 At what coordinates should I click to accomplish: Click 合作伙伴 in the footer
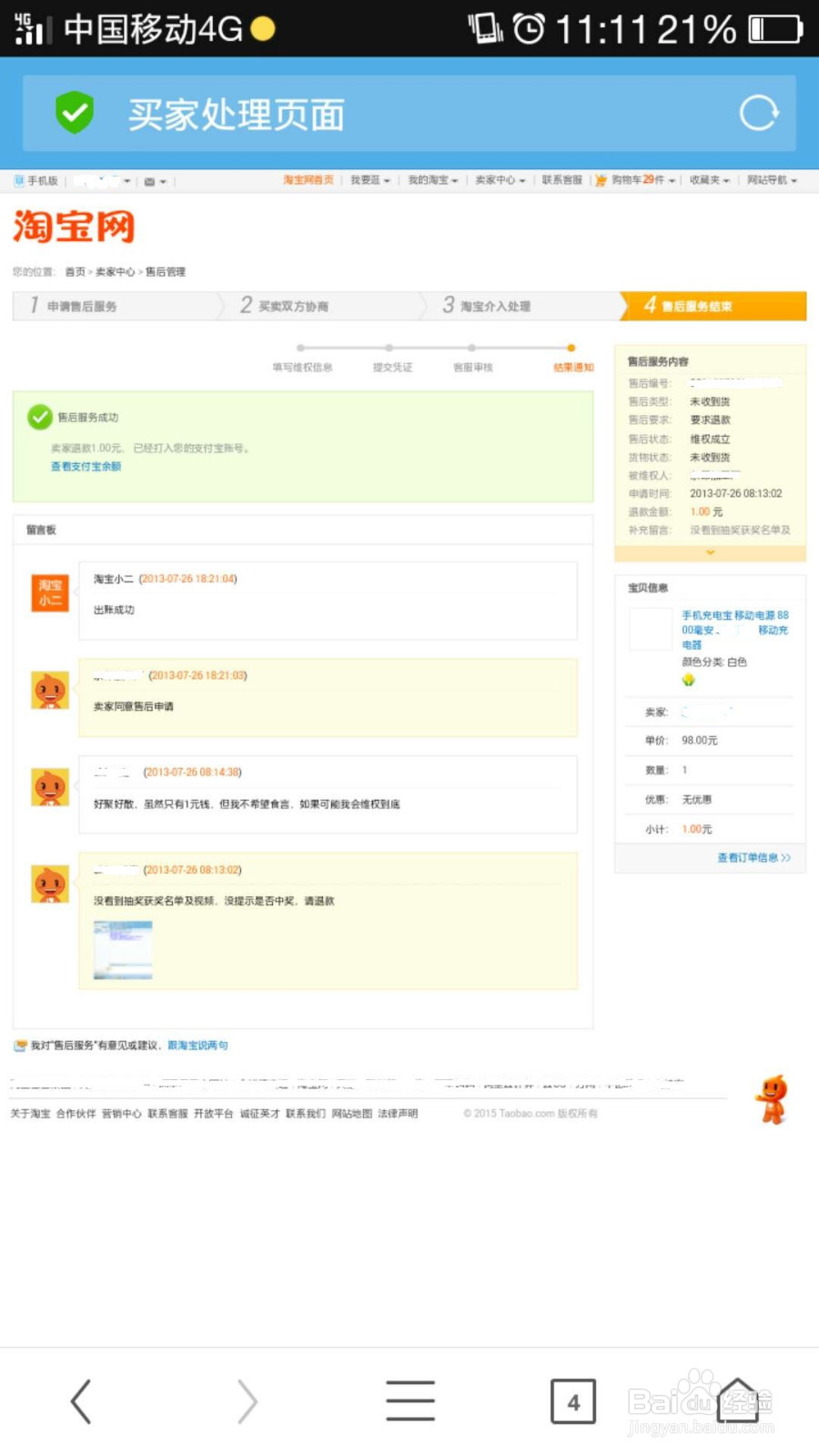[x=76, y=1114]
